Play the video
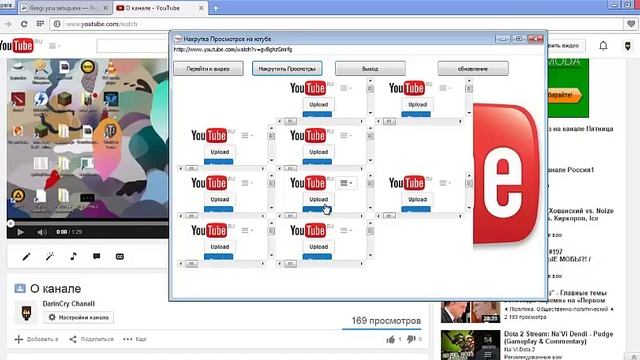This screenshot has height=360, width=640. [x=20, y=232]
